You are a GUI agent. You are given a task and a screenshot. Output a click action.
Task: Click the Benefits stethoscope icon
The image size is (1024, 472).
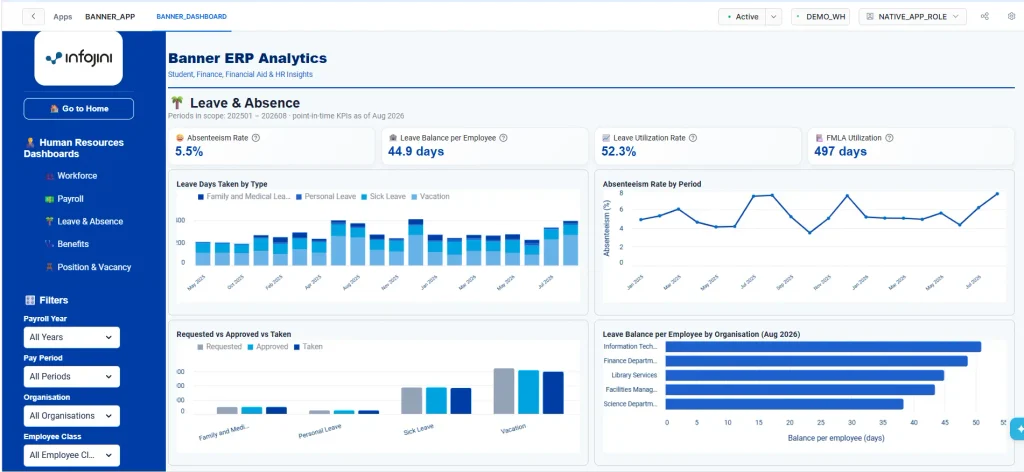(50, 244)
